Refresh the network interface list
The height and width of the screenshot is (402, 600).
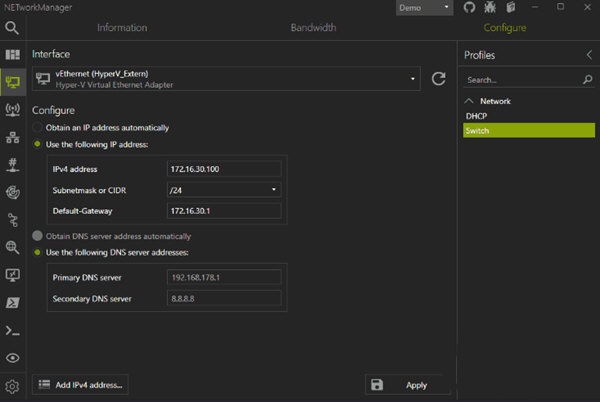pyautogui.click(x=438, y=79)
